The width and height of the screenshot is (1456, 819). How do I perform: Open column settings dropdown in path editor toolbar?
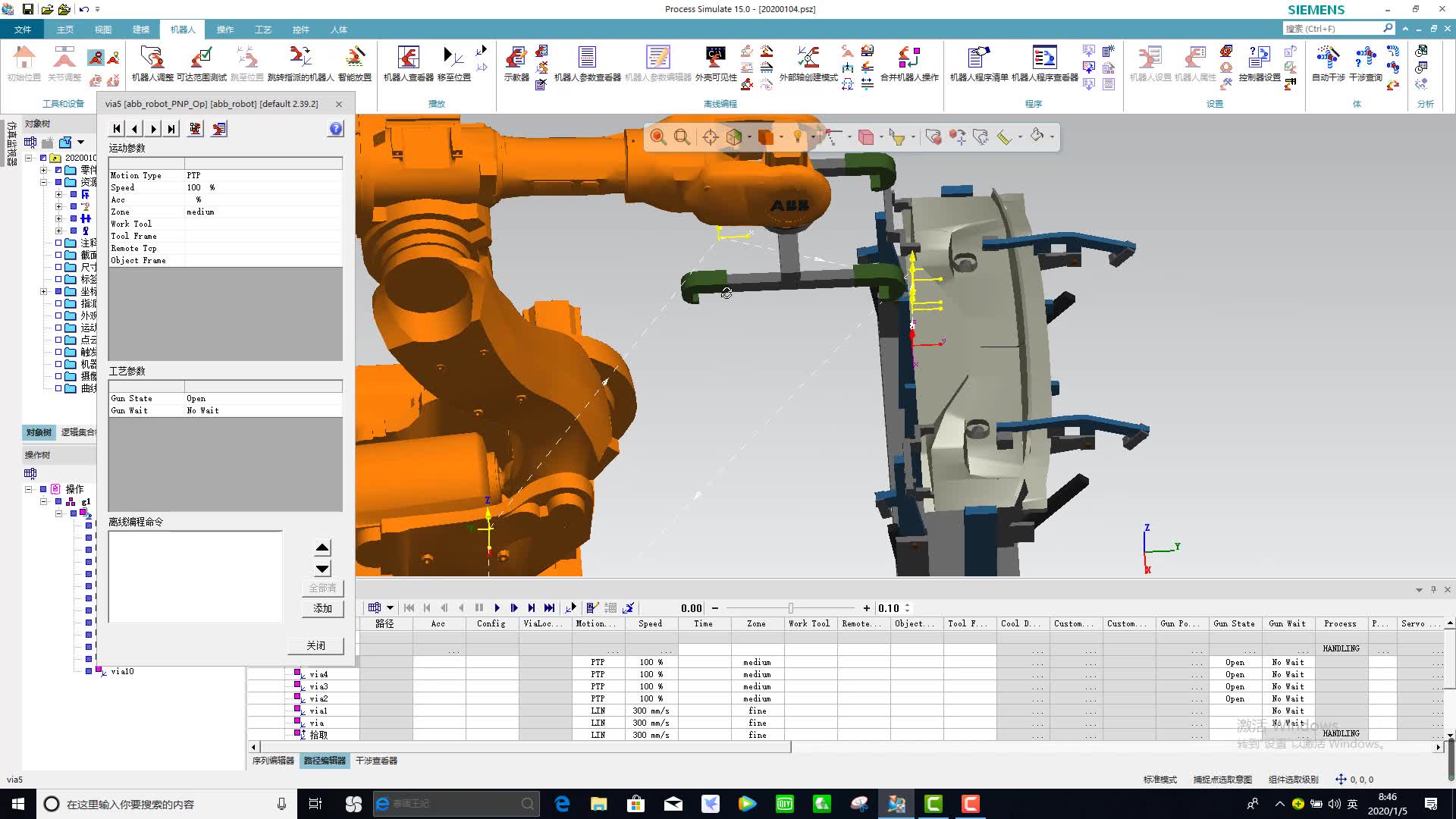tap(390, 608)
